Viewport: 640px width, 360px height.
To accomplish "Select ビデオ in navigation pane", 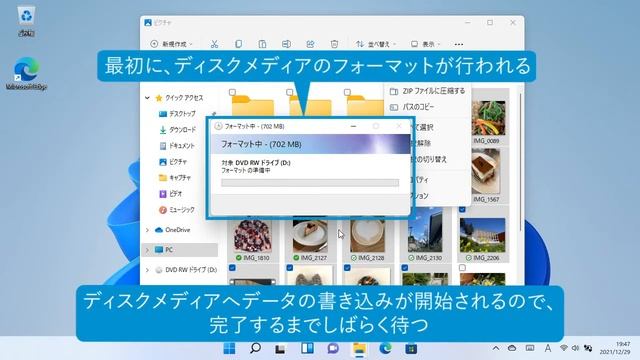I will (170, 194).
